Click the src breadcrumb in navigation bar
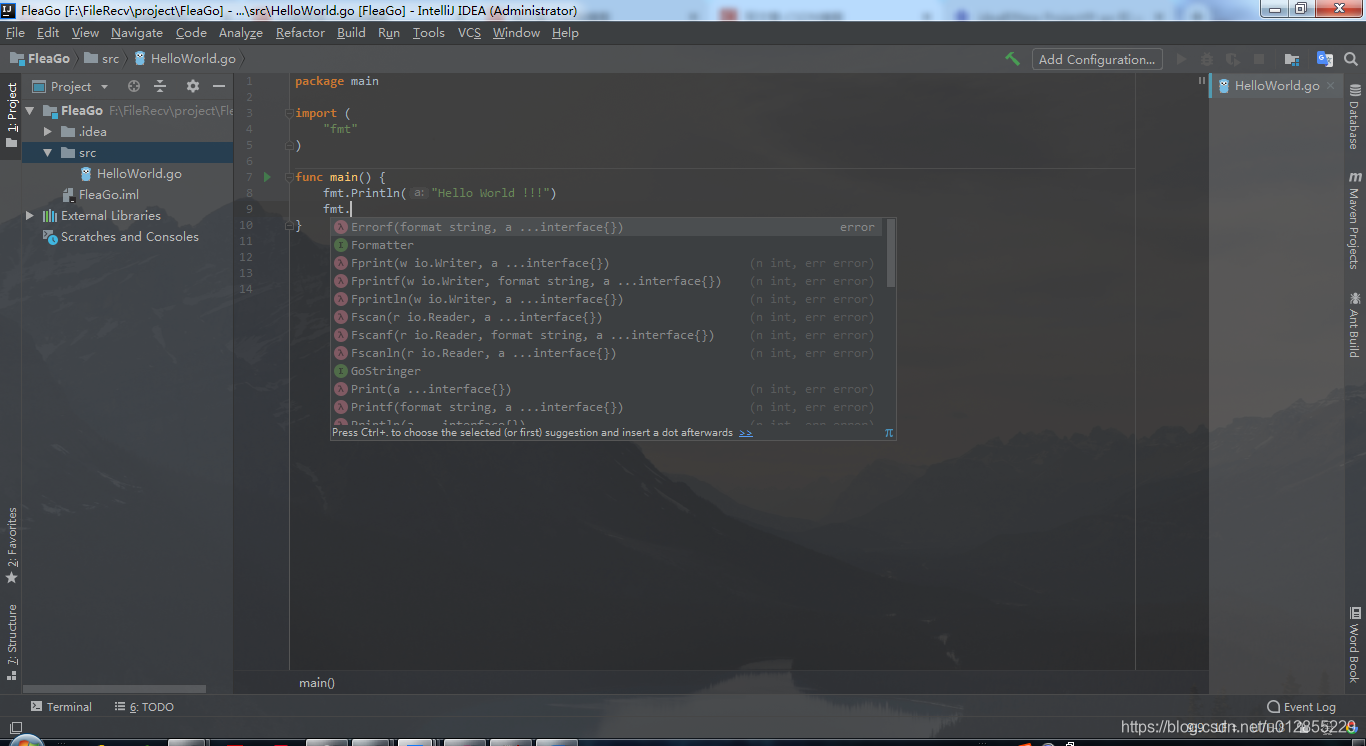1366x746 pixels. [102, 59]
